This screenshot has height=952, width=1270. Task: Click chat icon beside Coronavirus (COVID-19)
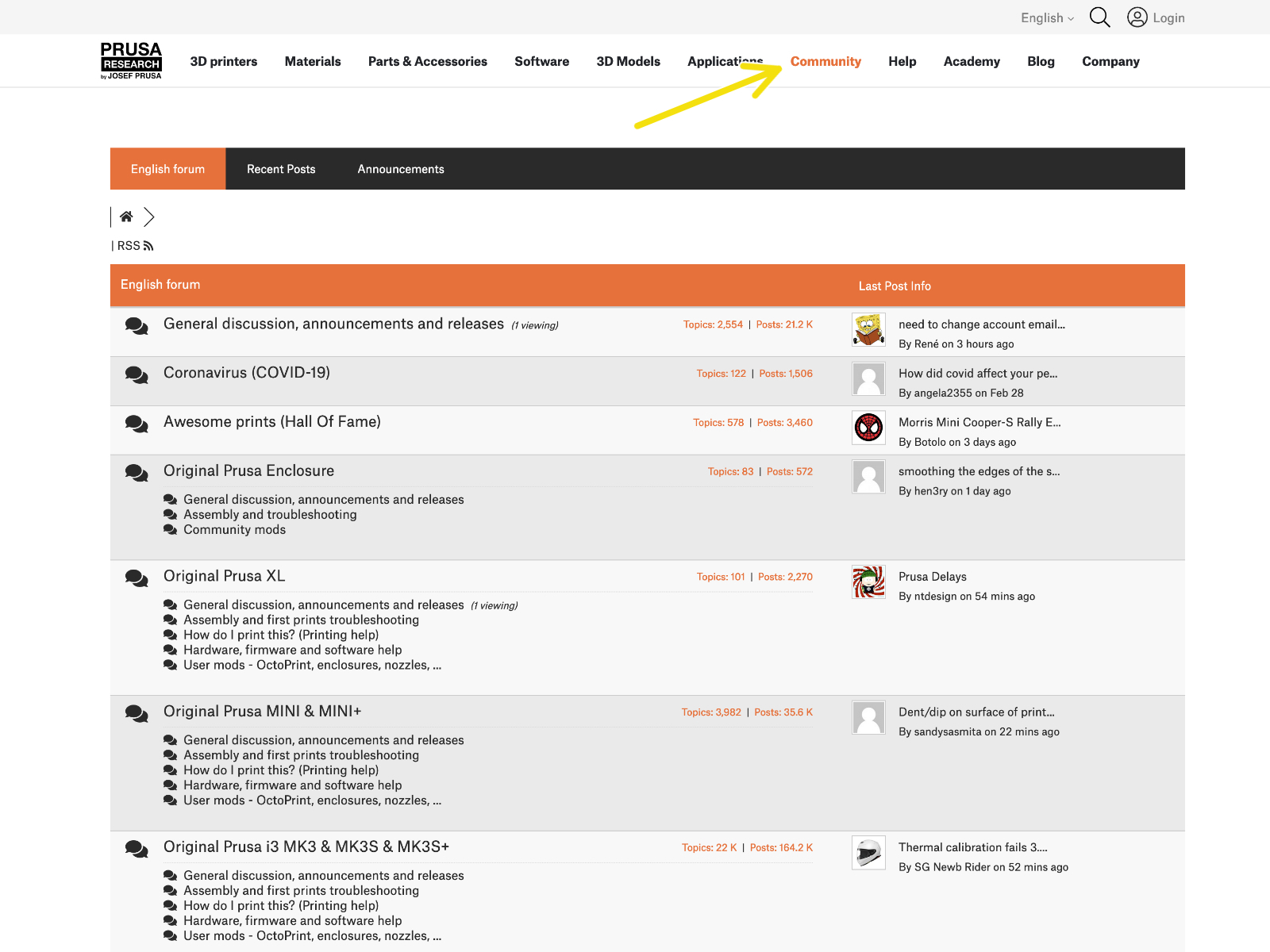[x=137, y=375]
